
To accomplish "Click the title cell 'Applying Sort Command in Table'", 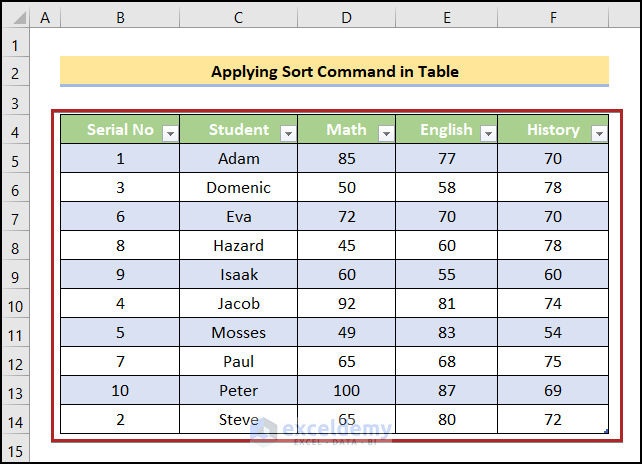I will [x=334, y=71].
